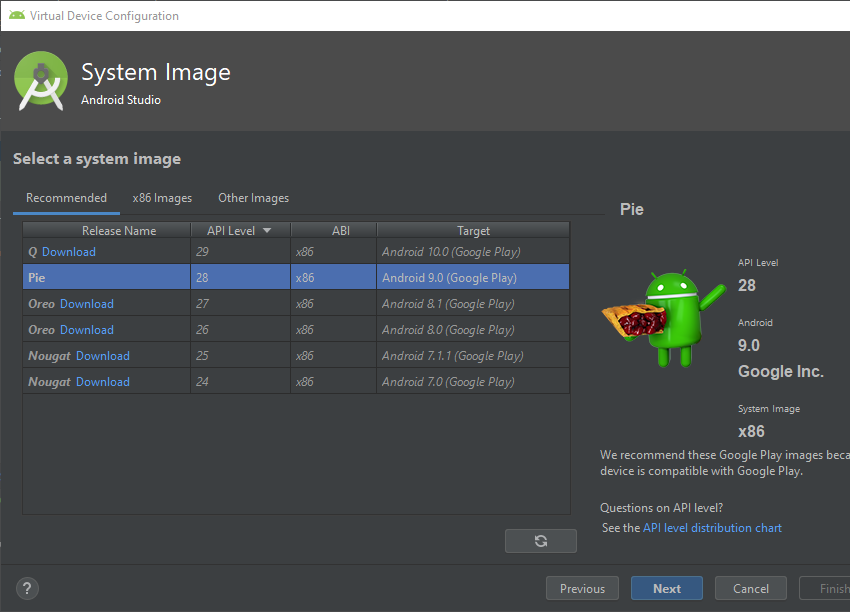850x612 pixels.
Task: Select the Android 7.0 (Google Play) target cell
Action: (473, 382)
